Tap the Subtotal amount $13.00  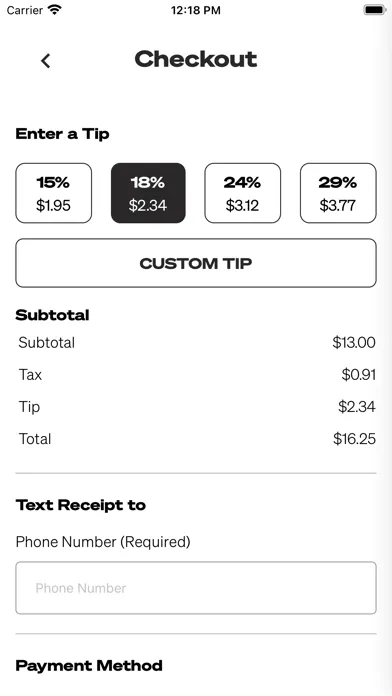tap(354, 343)
